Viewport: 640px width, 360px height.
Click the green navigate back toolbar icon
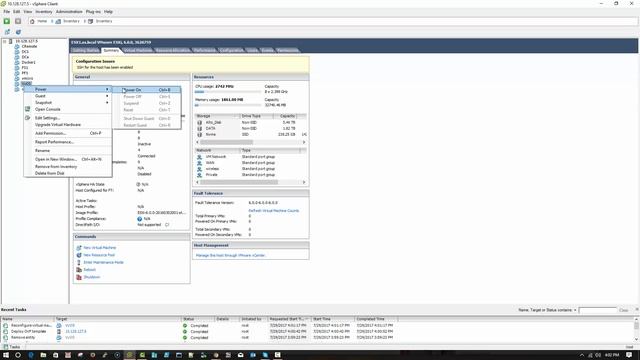pyautogui.click(x=7, y=21)
